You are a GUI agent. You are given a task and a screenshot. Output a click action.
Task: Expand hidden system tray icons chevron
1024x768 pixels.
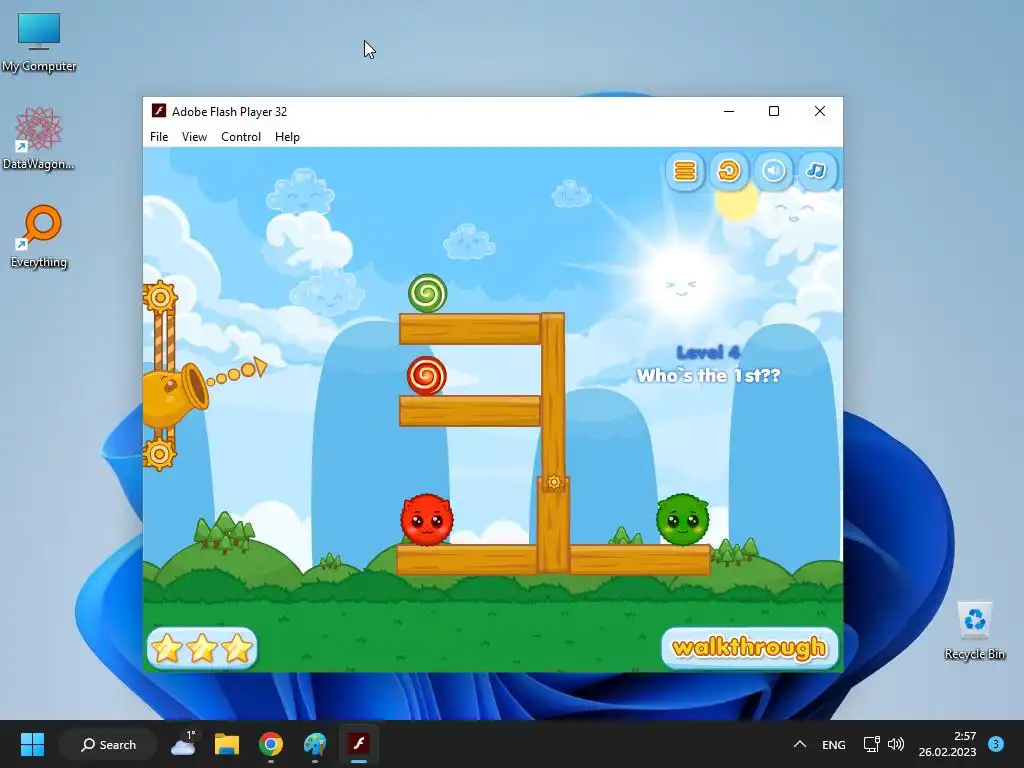[799, 744]
